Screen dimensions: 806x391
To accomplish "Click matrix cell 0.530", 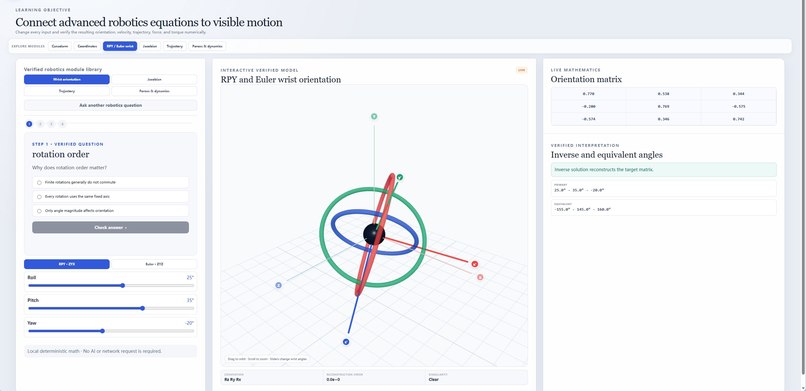I will click(x=664, y=94).
